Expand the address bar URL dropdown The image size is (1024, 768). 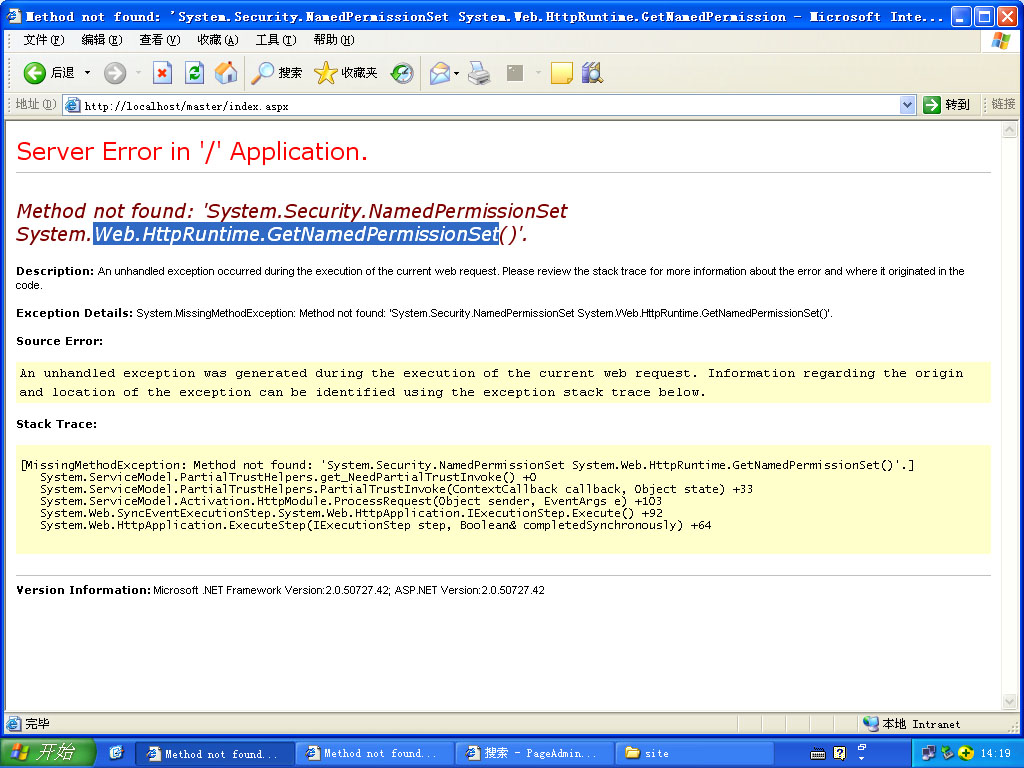point(907,105)
